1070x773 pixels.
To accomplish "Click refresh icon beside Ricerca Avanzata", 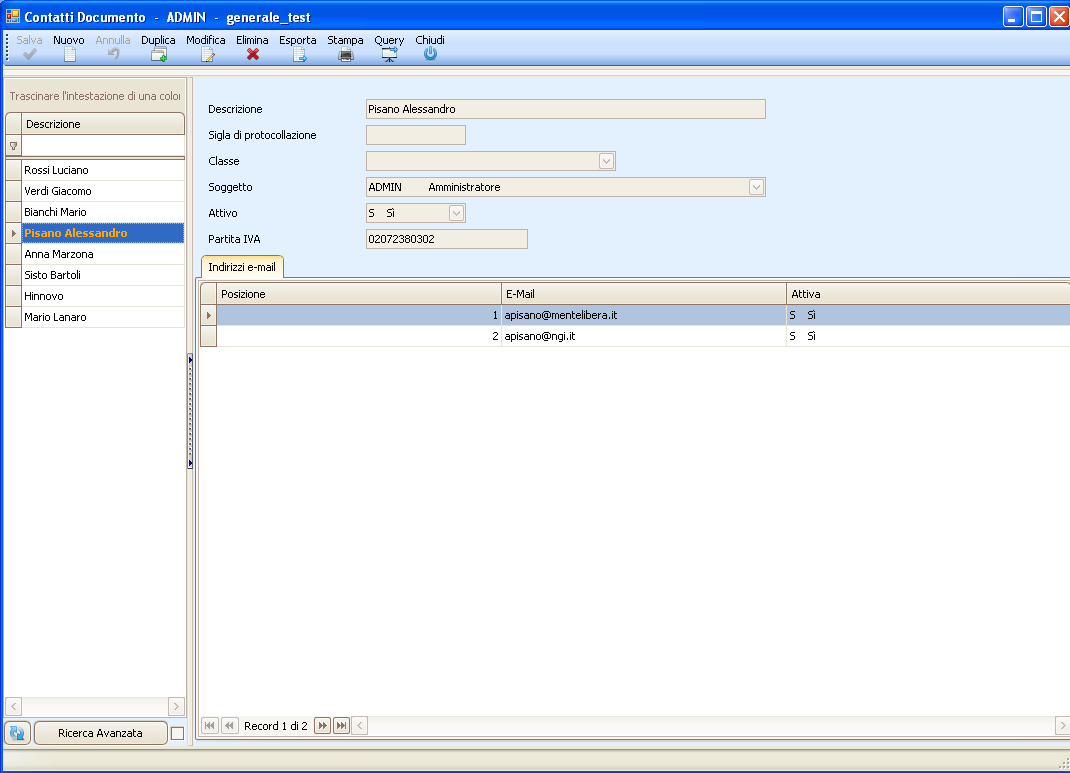I will click(x=18, y=733).
